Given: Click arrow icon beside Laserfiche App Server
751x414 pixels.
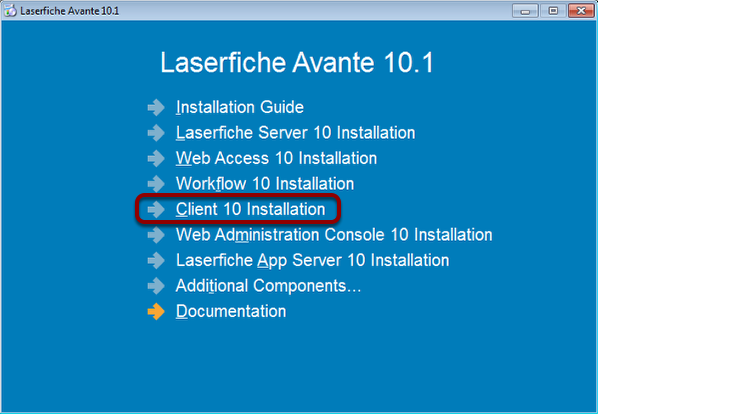Looking at the screenshot, I should coord(156,260).
